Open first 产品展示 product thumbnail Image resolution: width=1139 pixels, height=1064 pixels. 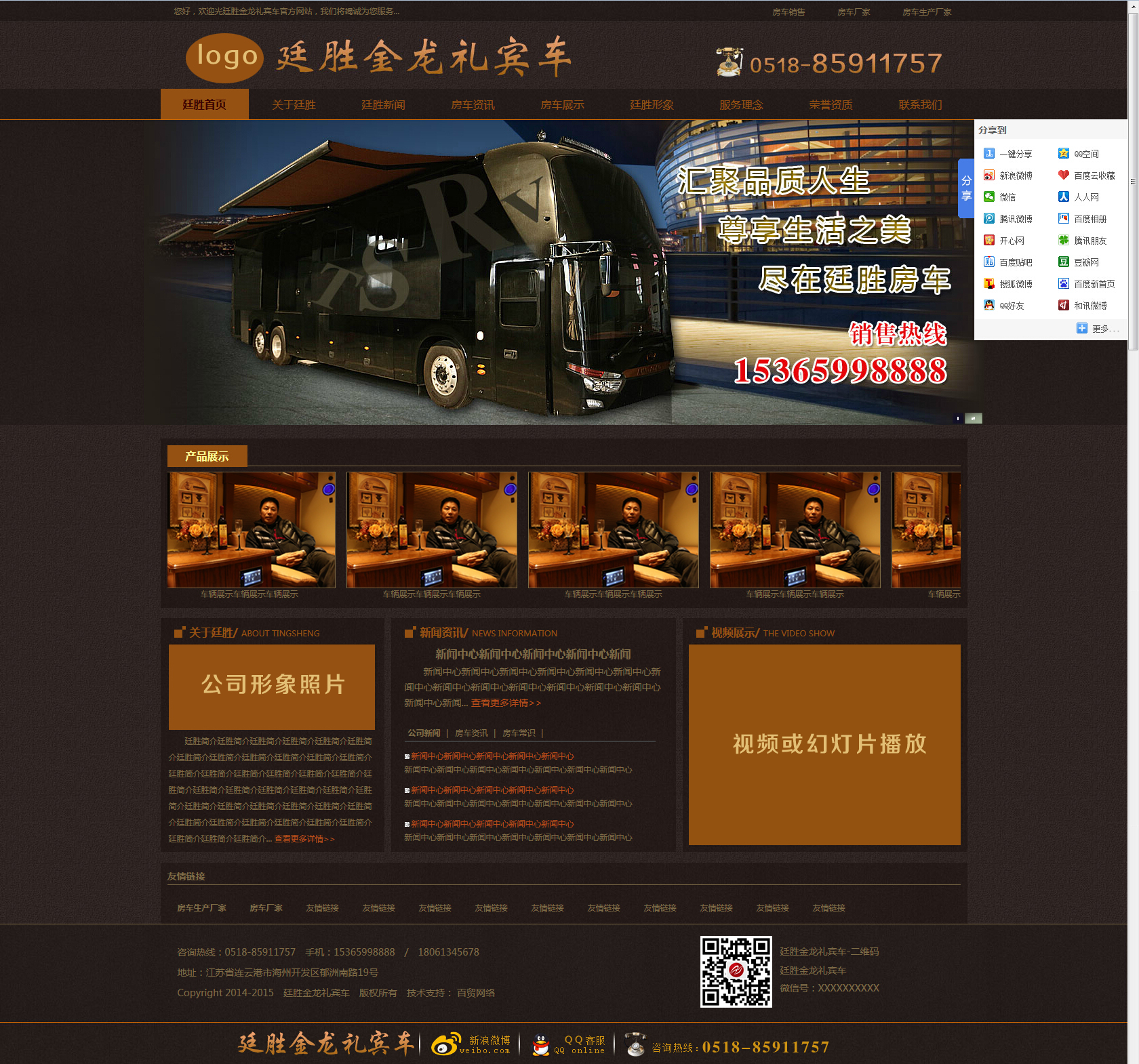(252, 530)
